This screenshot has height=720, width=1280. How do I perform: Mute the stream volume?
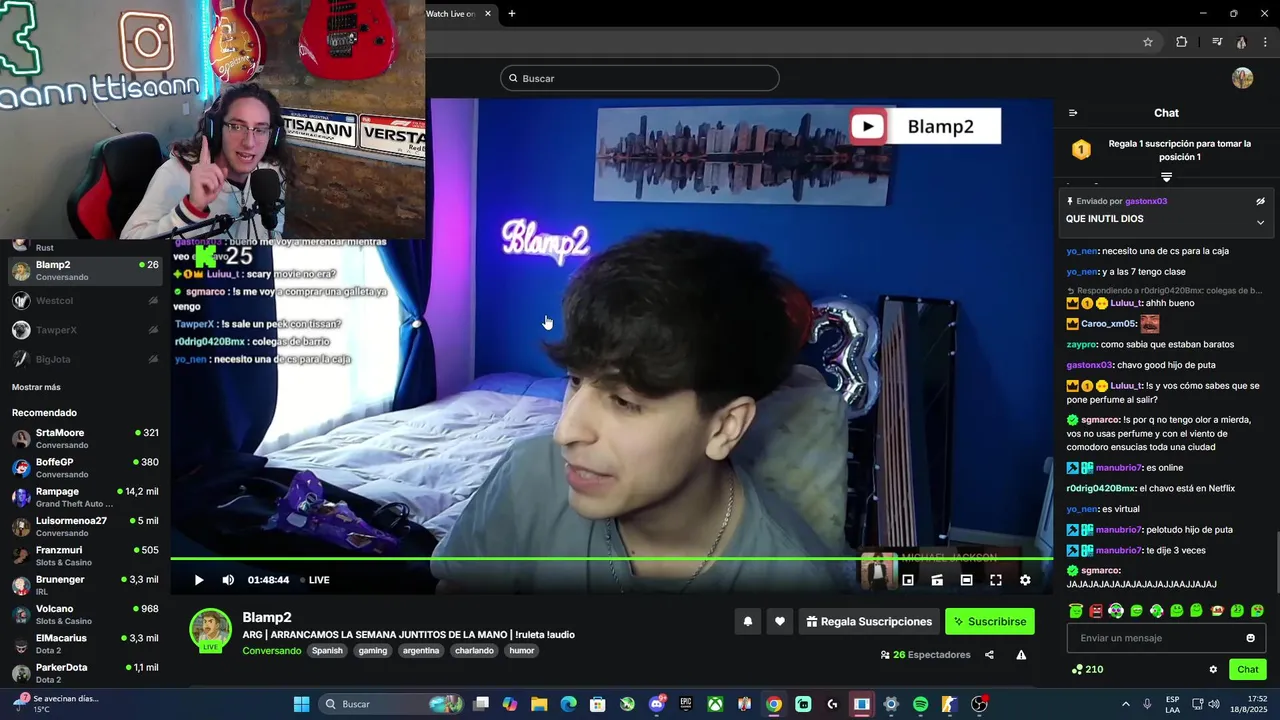click(228, 580)
